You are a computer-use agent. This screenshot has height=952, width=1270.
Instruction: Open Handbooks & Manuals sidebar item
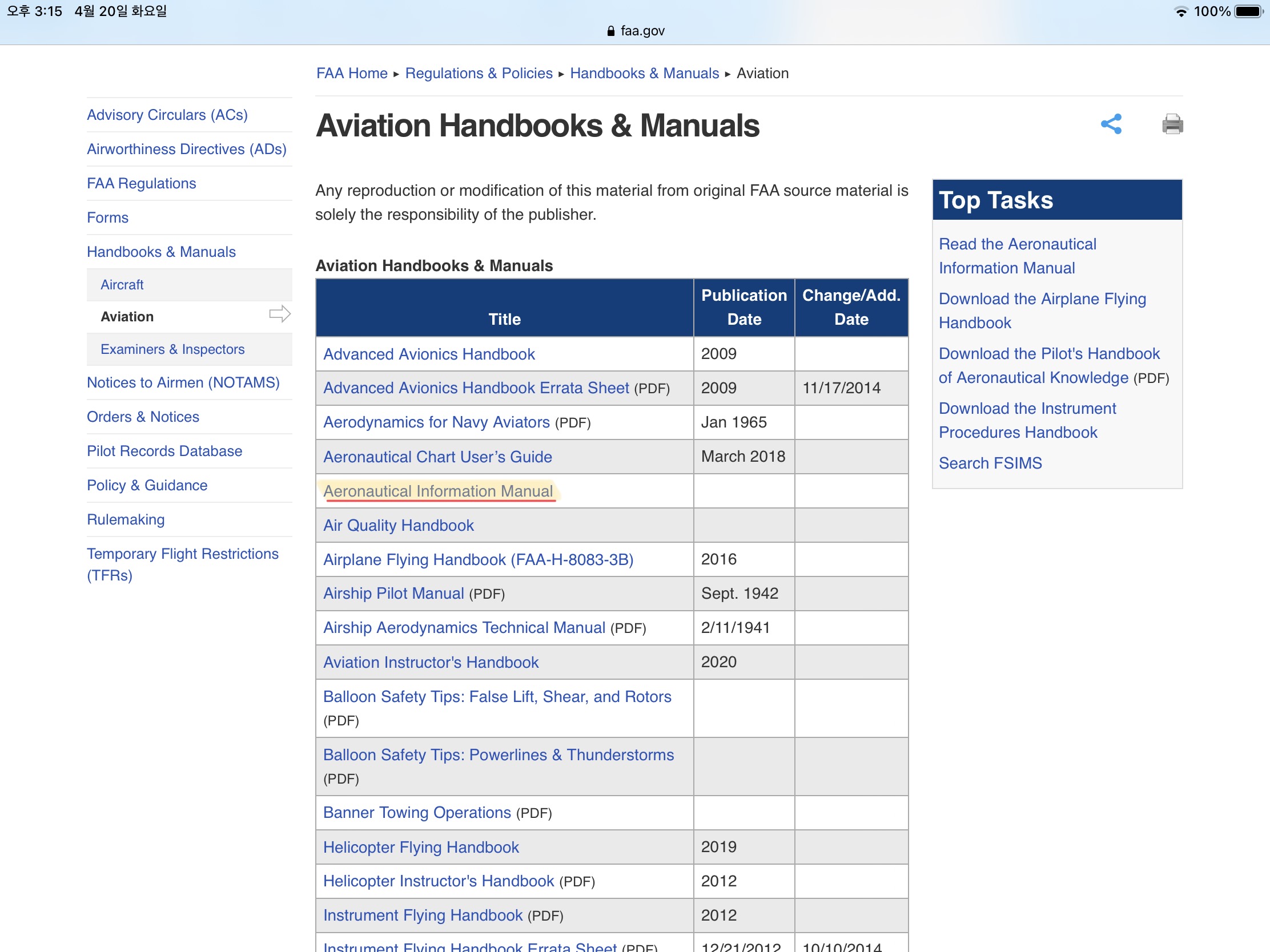tap(162, 252)
